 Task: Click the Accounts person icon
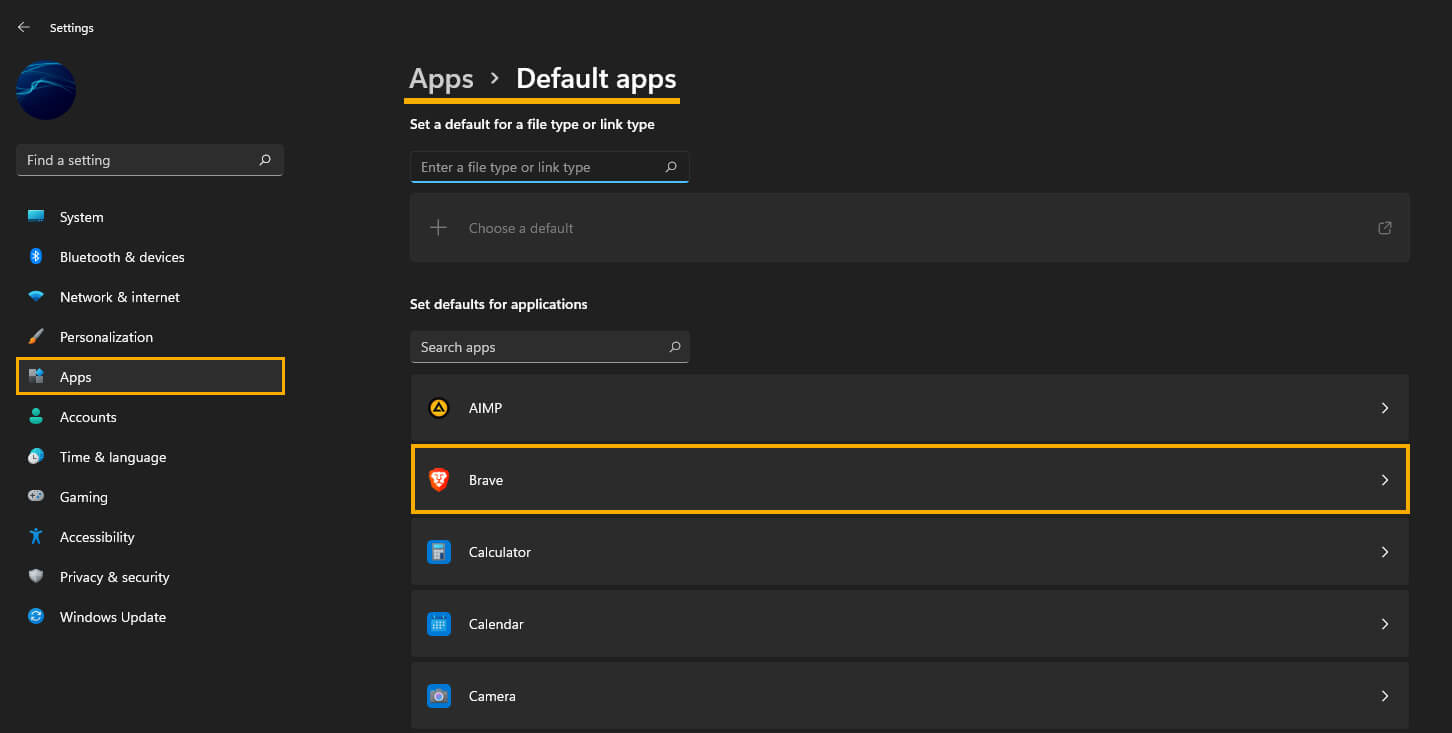[36, 417]
